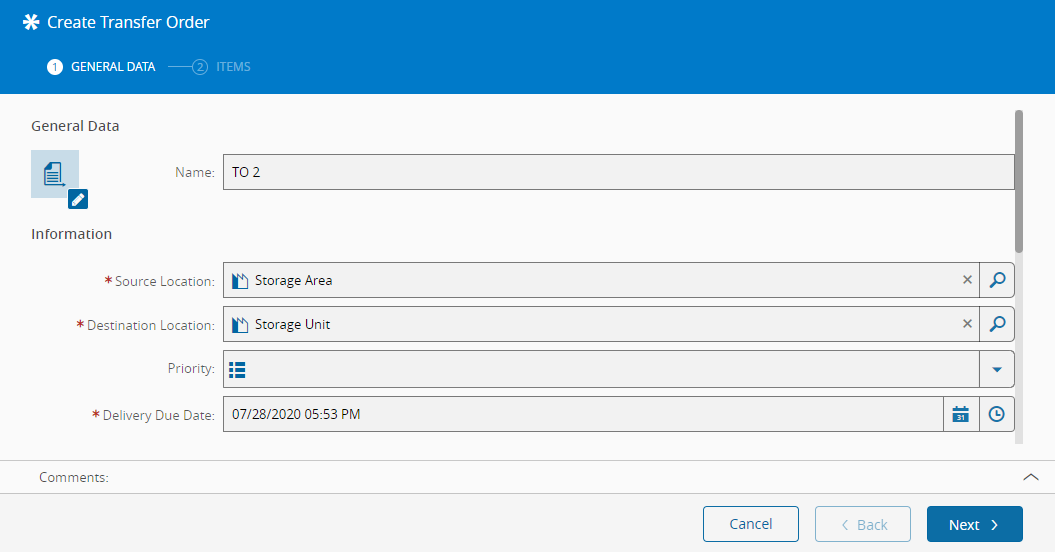Search for a Source Location
1055x552 pixels.
(996, 281)
